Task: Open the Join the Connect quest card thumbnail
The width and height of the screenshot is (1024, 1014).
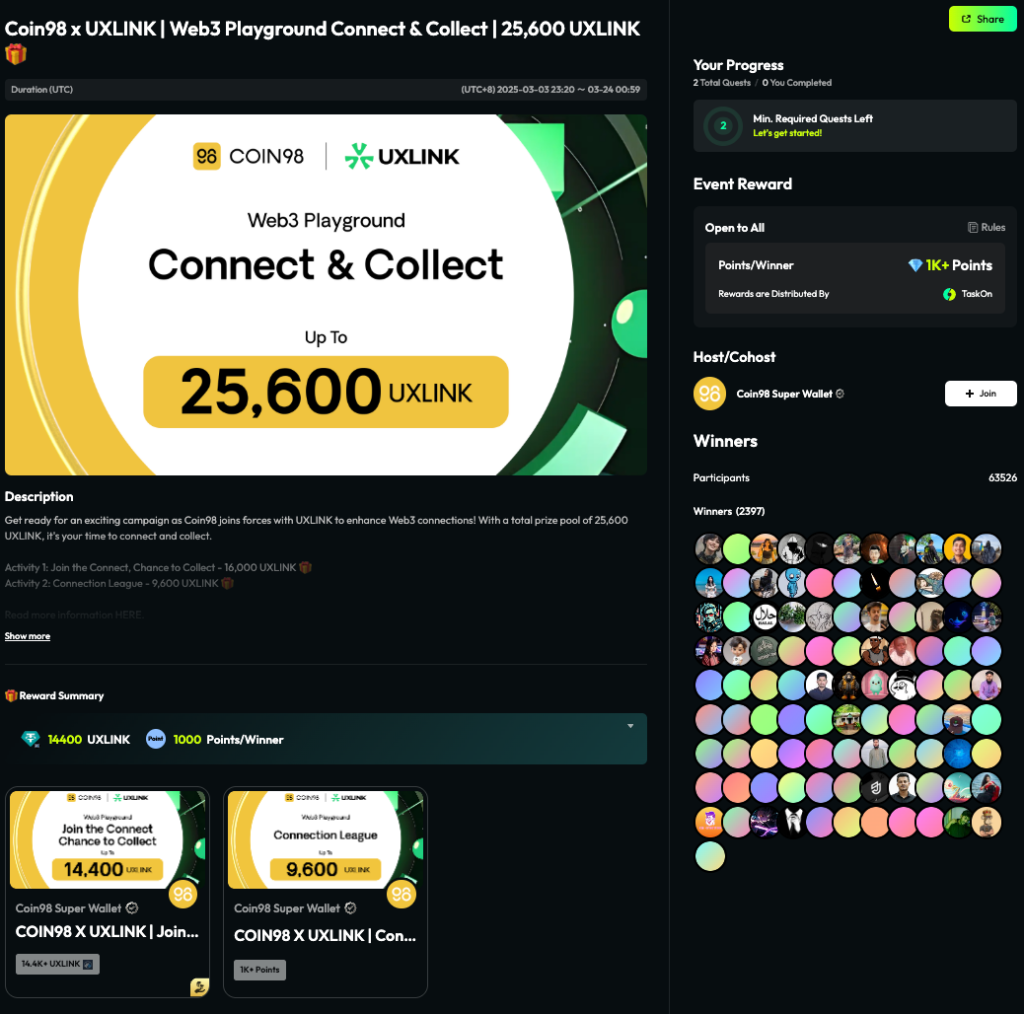Action: [108, 838]
